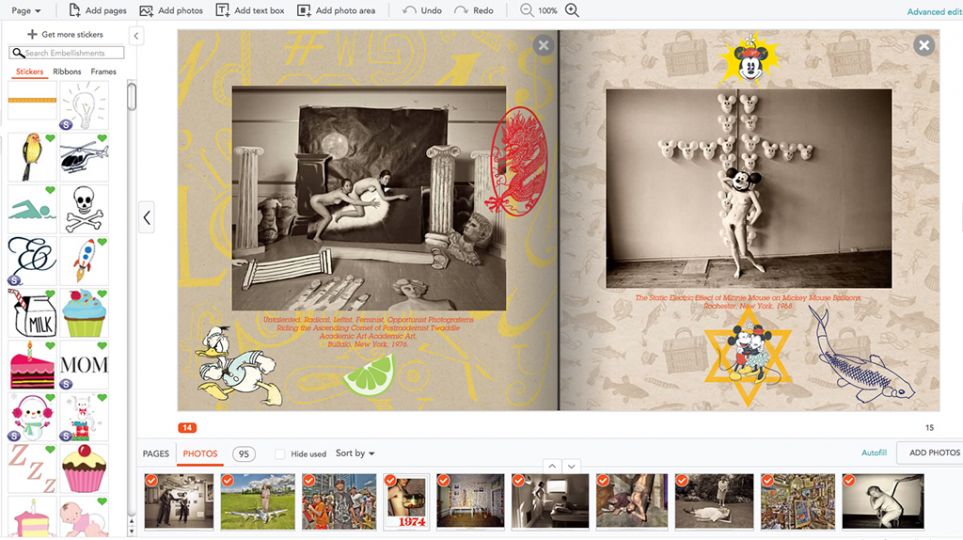The image size is (963, 540).
Task: Toggle the checkmark on the 1974 photo thumbnail
Action: coord(390,481)
